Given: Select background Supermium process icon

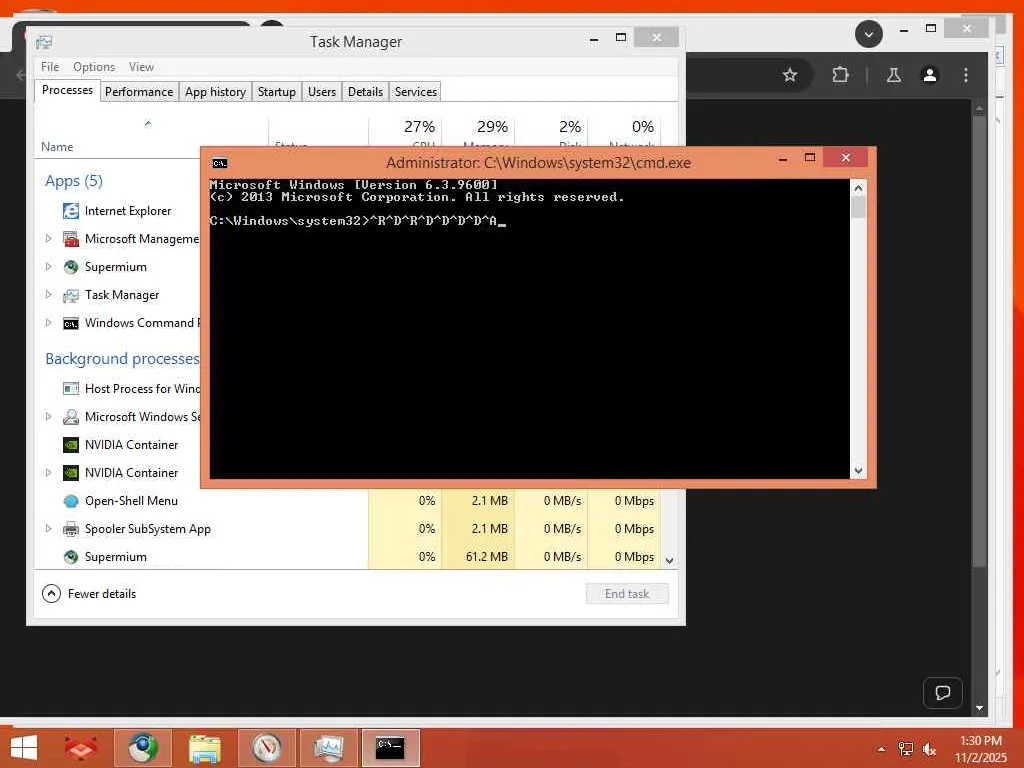Looking at the screenshot, I should pos(71,557).
